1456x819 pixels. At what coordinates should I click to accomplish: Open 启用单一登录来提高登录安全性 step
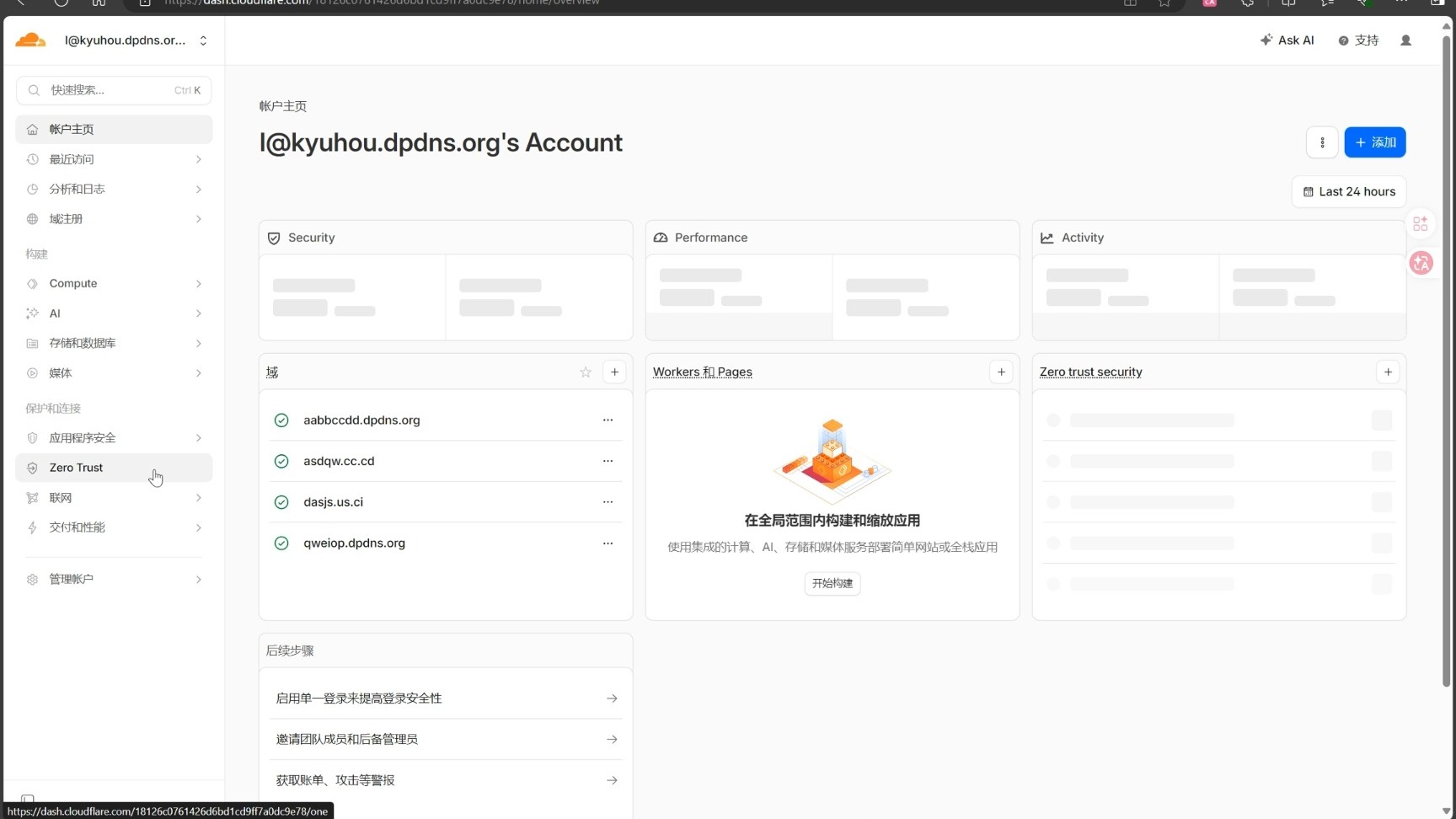(446, 699)
